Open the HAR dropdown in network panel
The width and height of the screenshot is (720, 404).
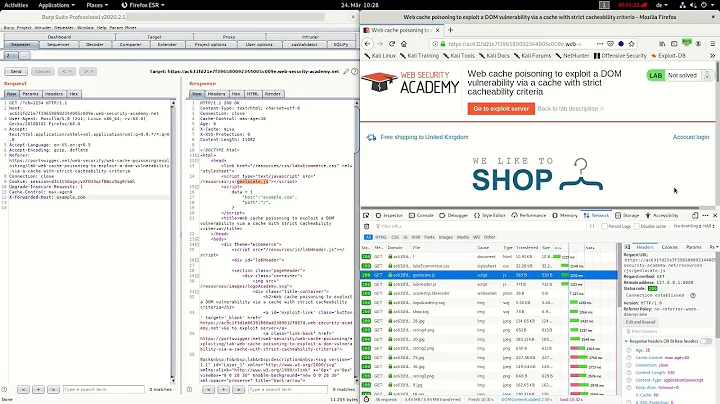[x=709, y=226]
